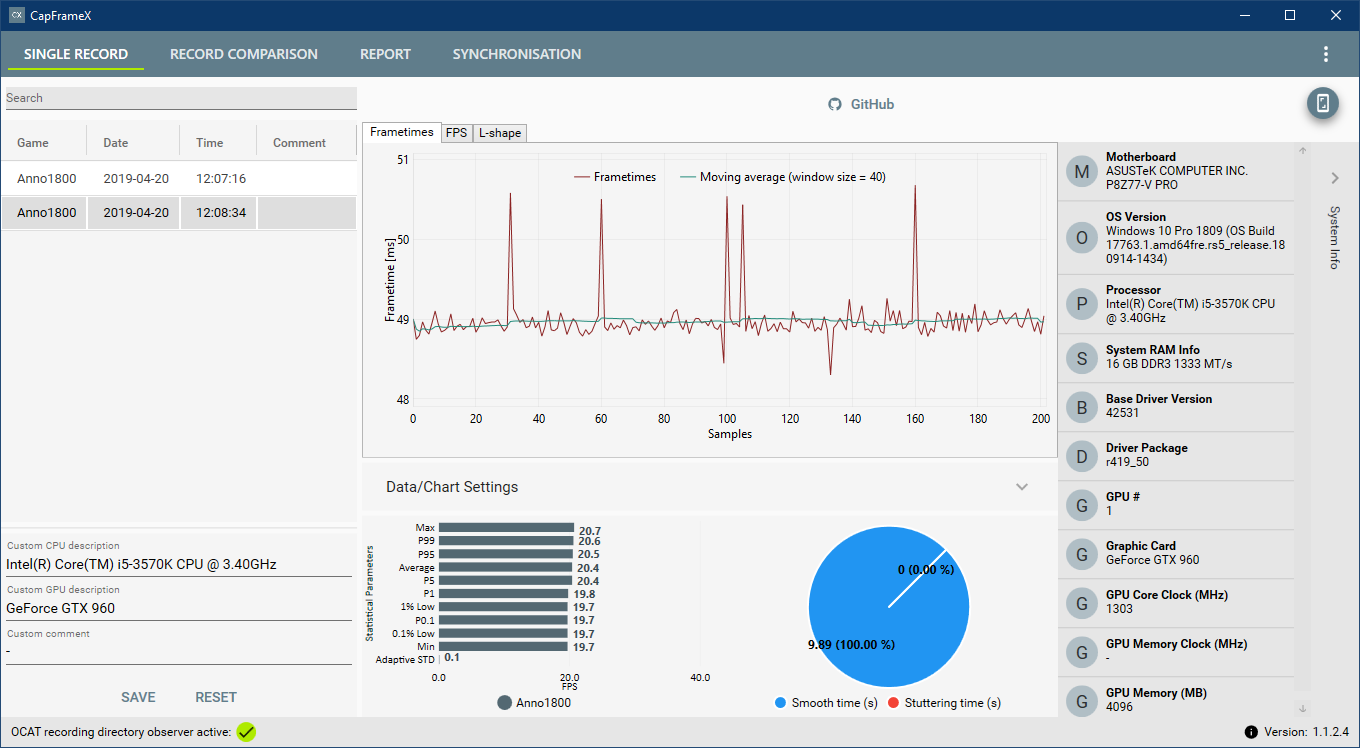Click the CapFrameX app logo
Screen dimensions: 1360x748
click(x=17, y=15)
